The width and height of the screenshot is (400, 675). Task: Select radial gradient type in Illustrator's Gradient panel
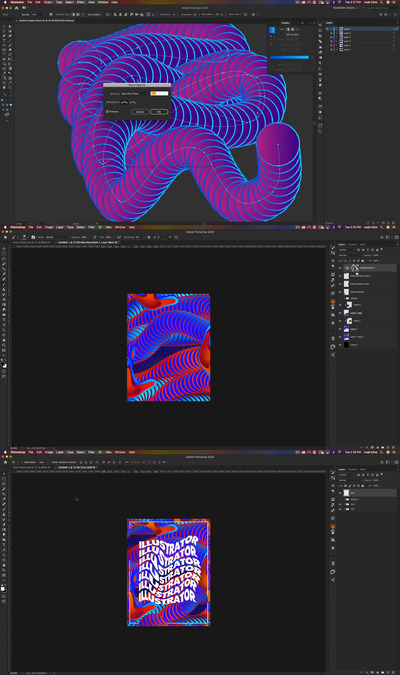tap(292, 29)
